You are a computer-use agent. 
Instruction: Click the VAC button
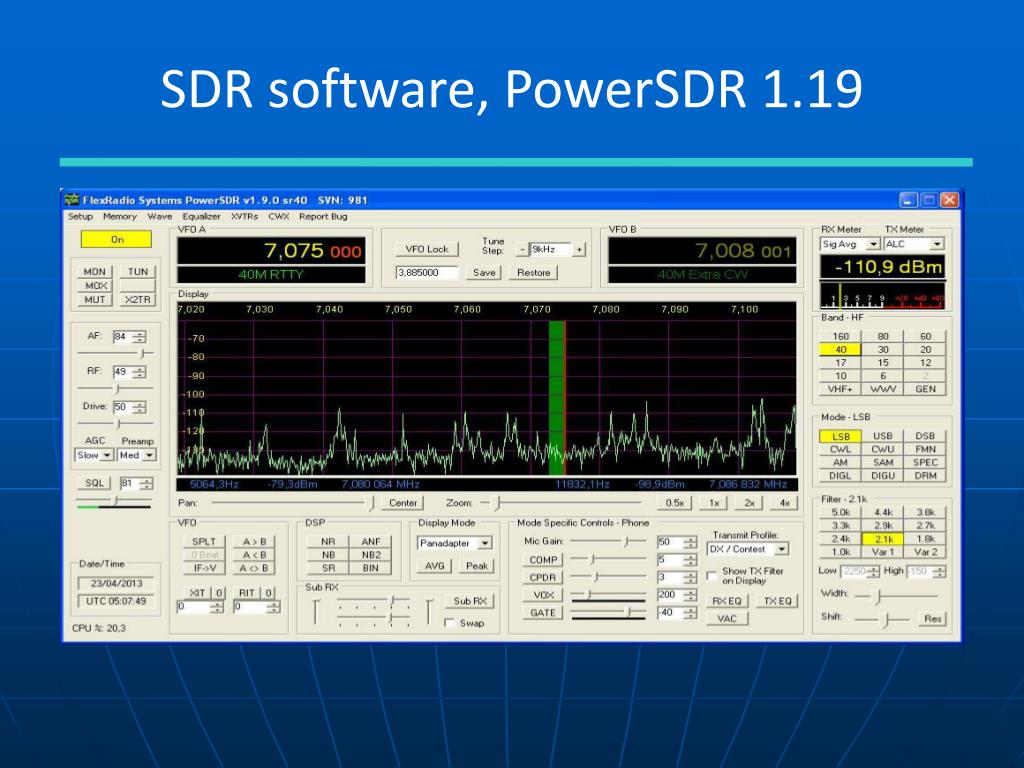click(x=727, y=618)
